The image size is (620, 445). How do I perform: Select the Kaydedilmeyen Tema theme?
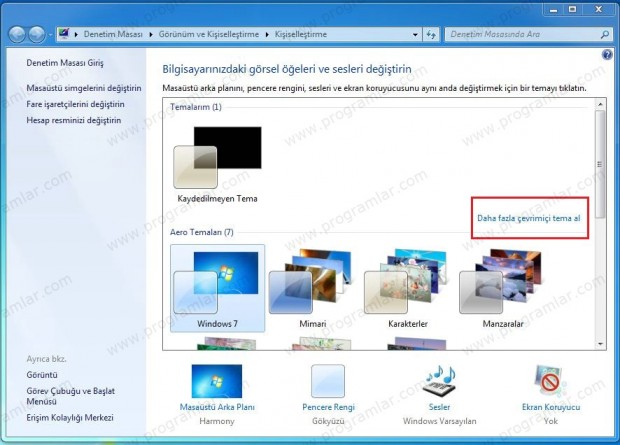217,165
